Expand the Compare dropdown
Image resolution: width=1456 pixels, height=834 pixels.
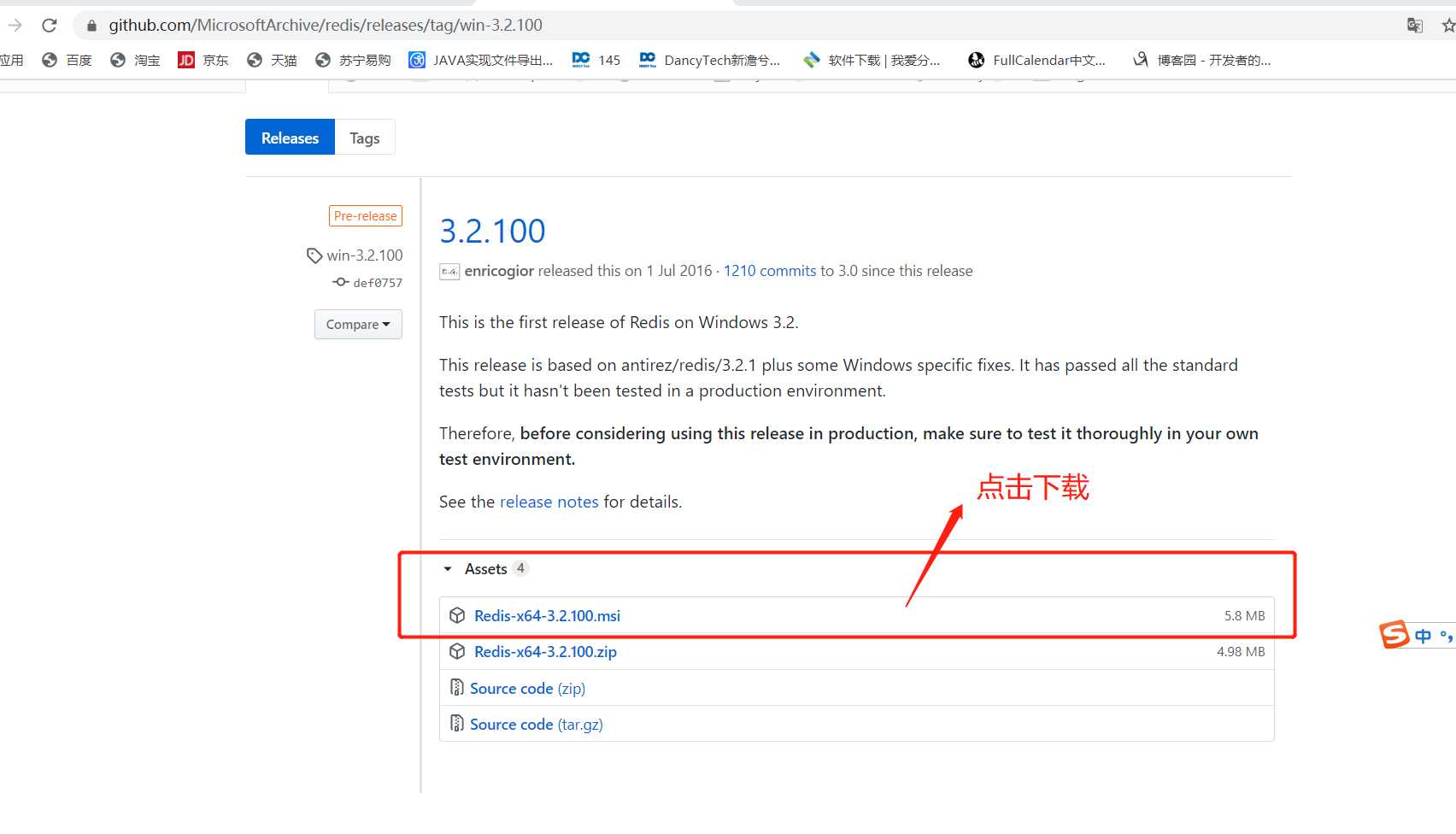click(358, 325)
